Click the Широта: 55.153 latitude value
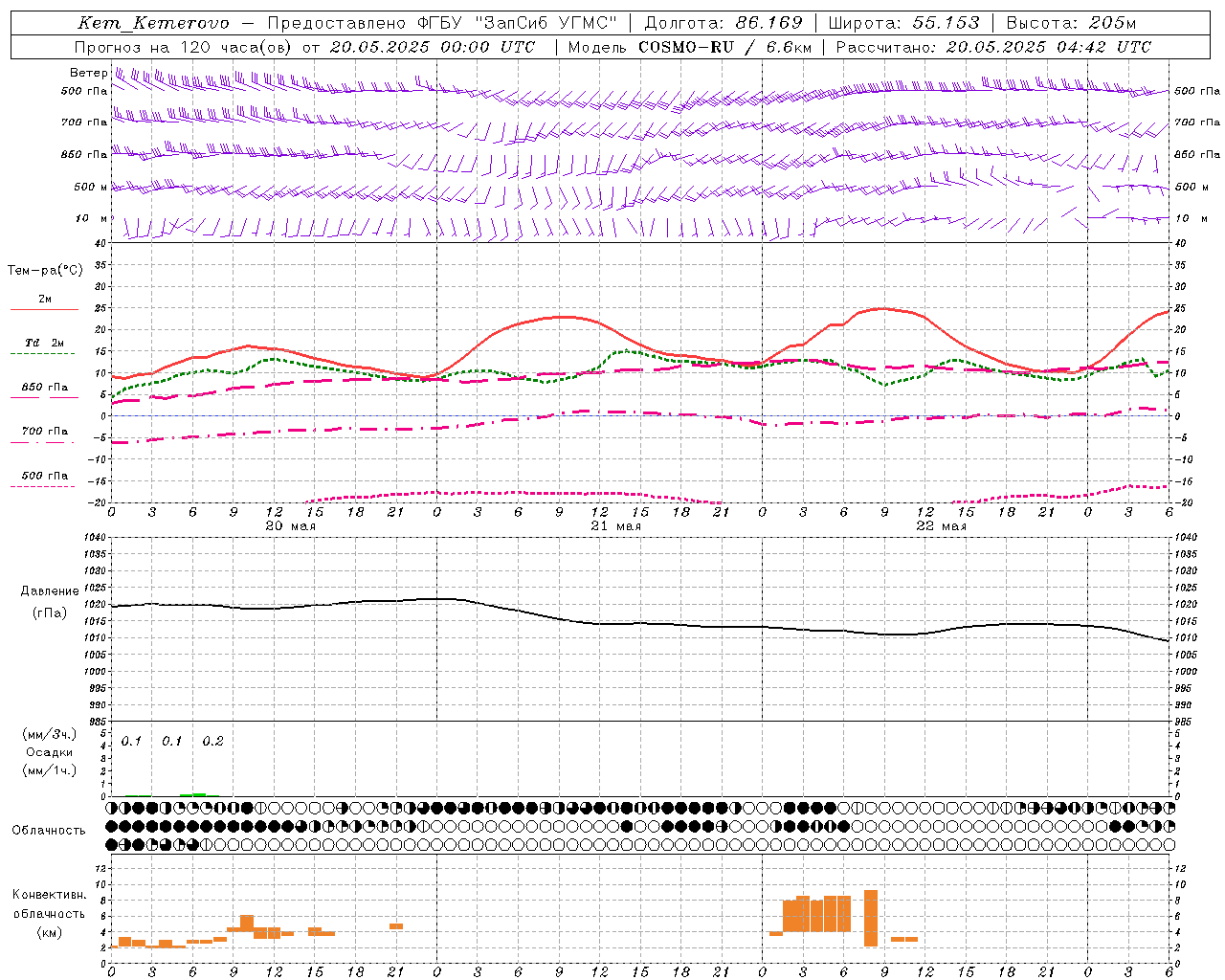 (904, 23)
